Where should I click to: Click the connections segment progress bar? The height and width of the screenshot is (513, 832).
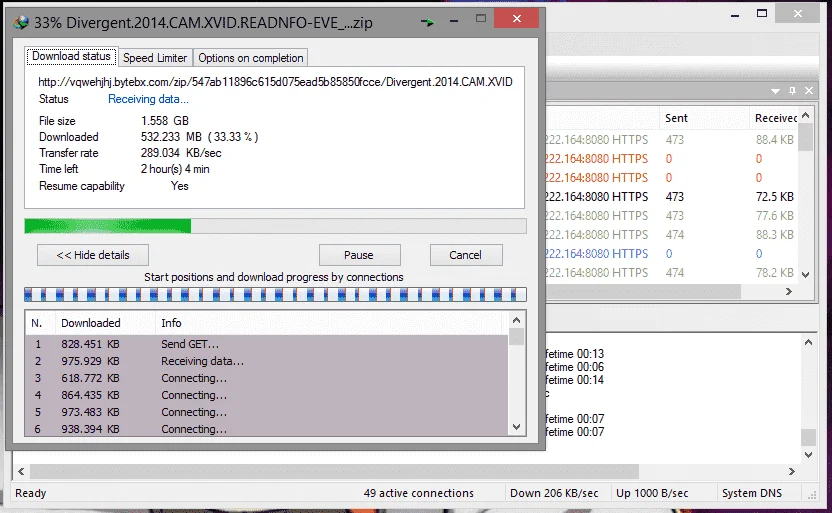point(275,294)
